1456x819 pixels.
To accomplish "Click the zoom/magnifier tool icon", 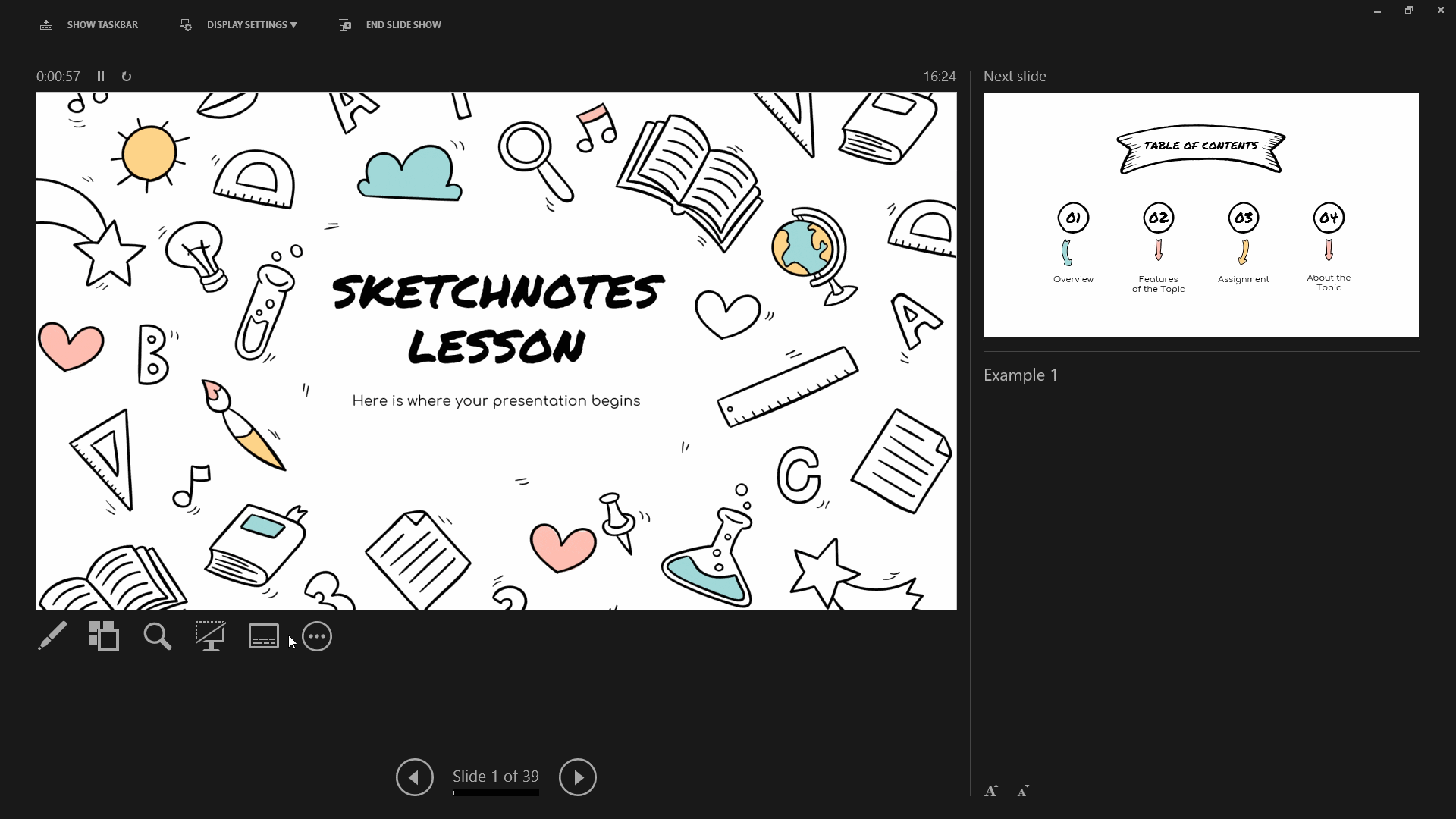I will (158, 636).
